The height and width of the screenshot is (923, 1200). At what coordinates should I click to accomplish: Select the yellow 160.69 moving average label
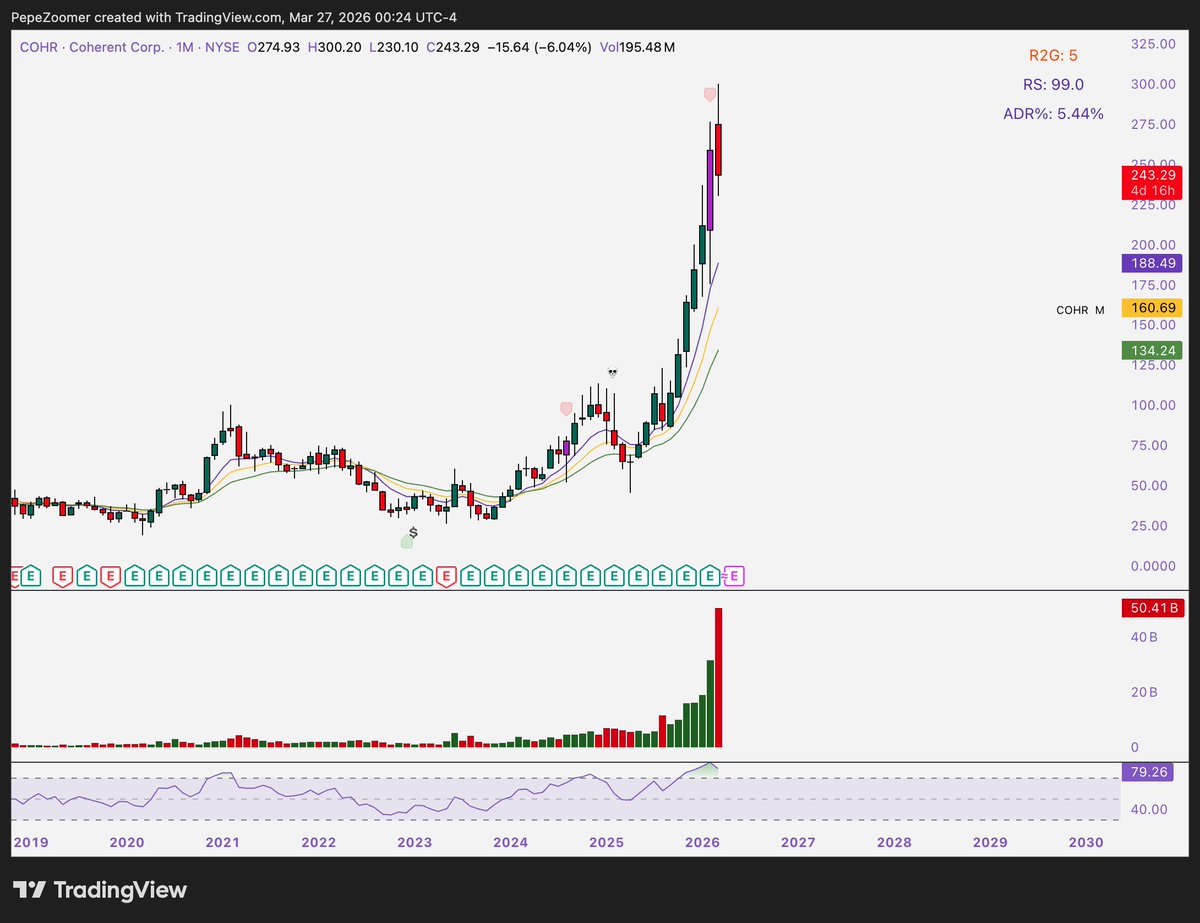[x=1151, y=309]
